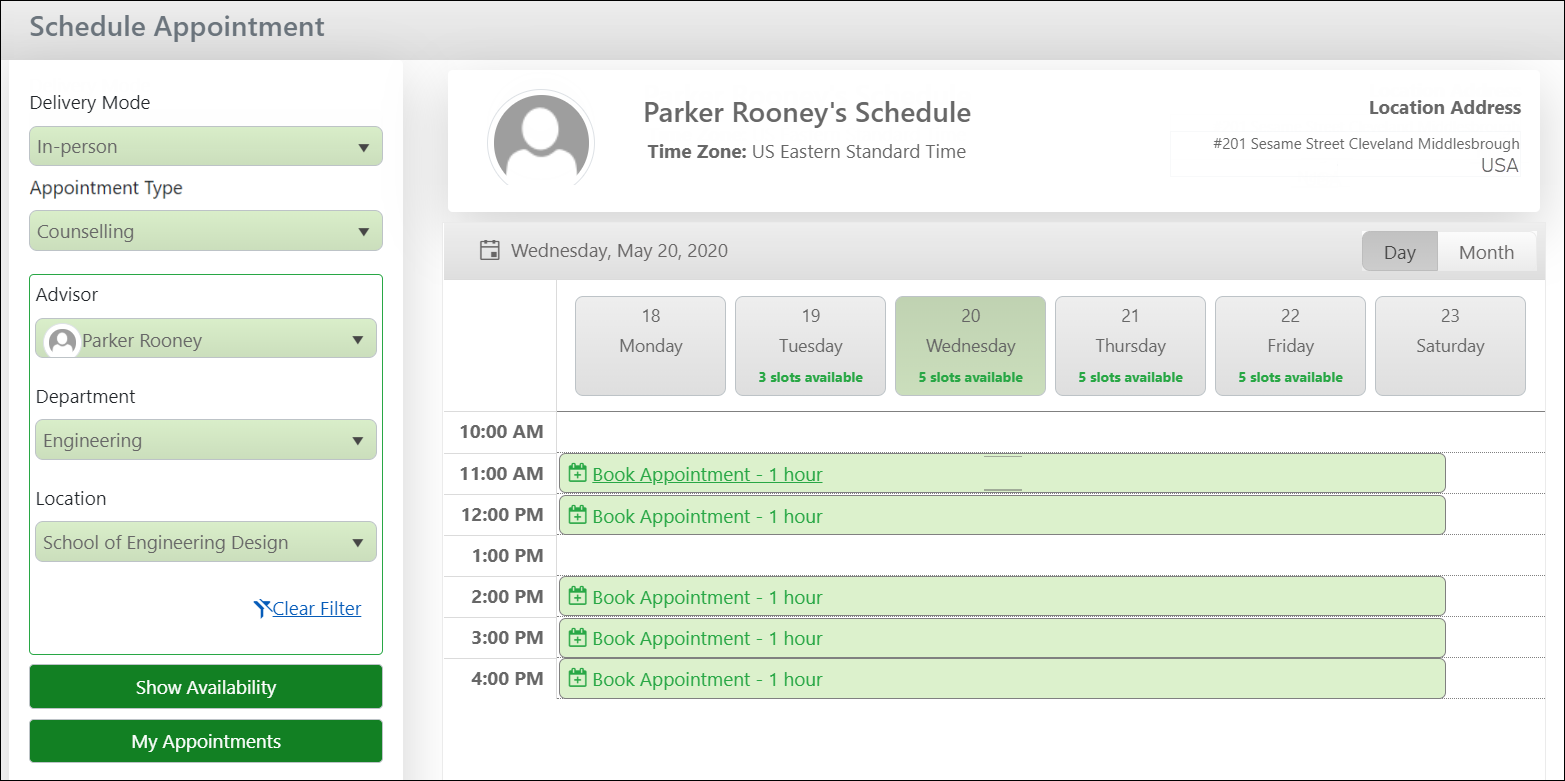Open the Advisor dropdown showing Parker Rooney
This screenshot has height=781, width=1565.
206,340
